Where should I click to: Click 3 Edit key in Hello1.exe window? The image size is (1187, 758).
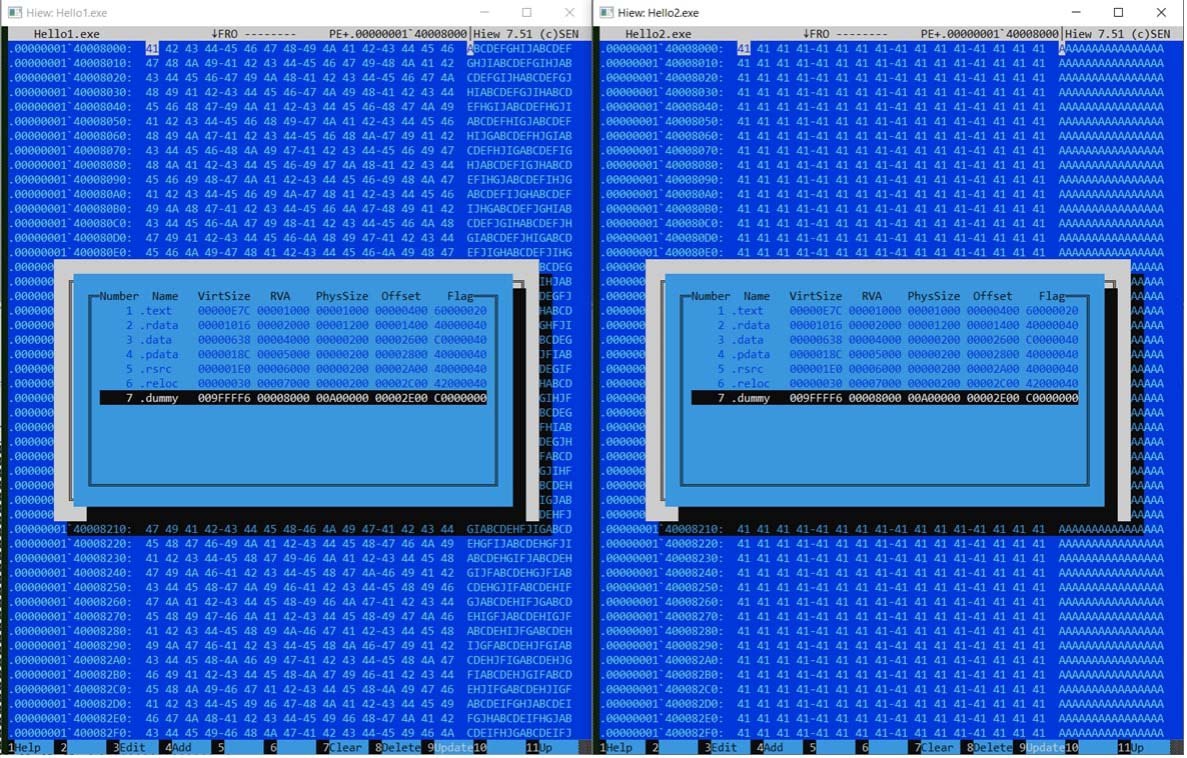point(128,747)
